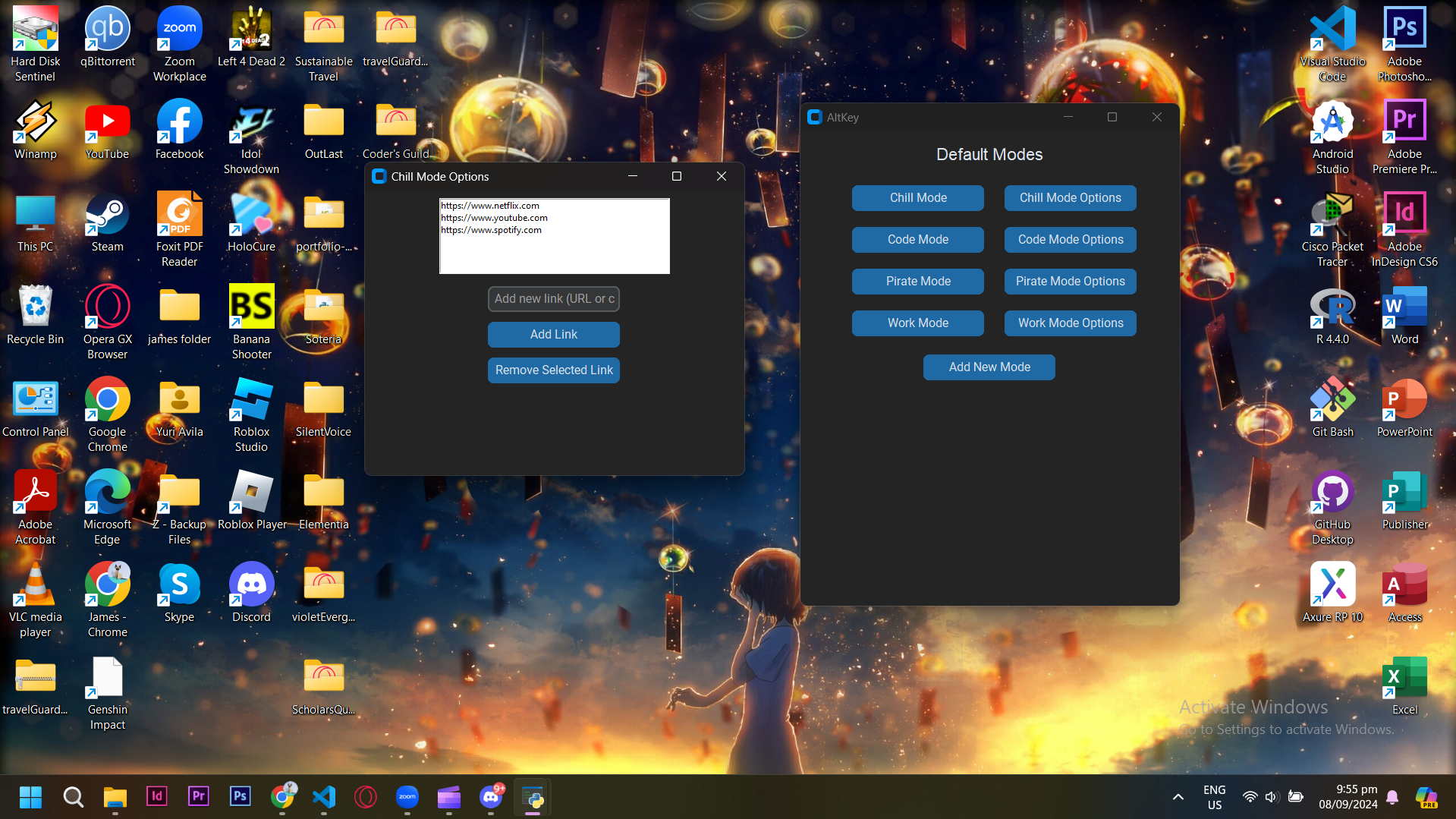Image resolution: width=1456 pixels, height=819 pixels.
Task: Open the clock and date panel
Action: (1348, 797)
